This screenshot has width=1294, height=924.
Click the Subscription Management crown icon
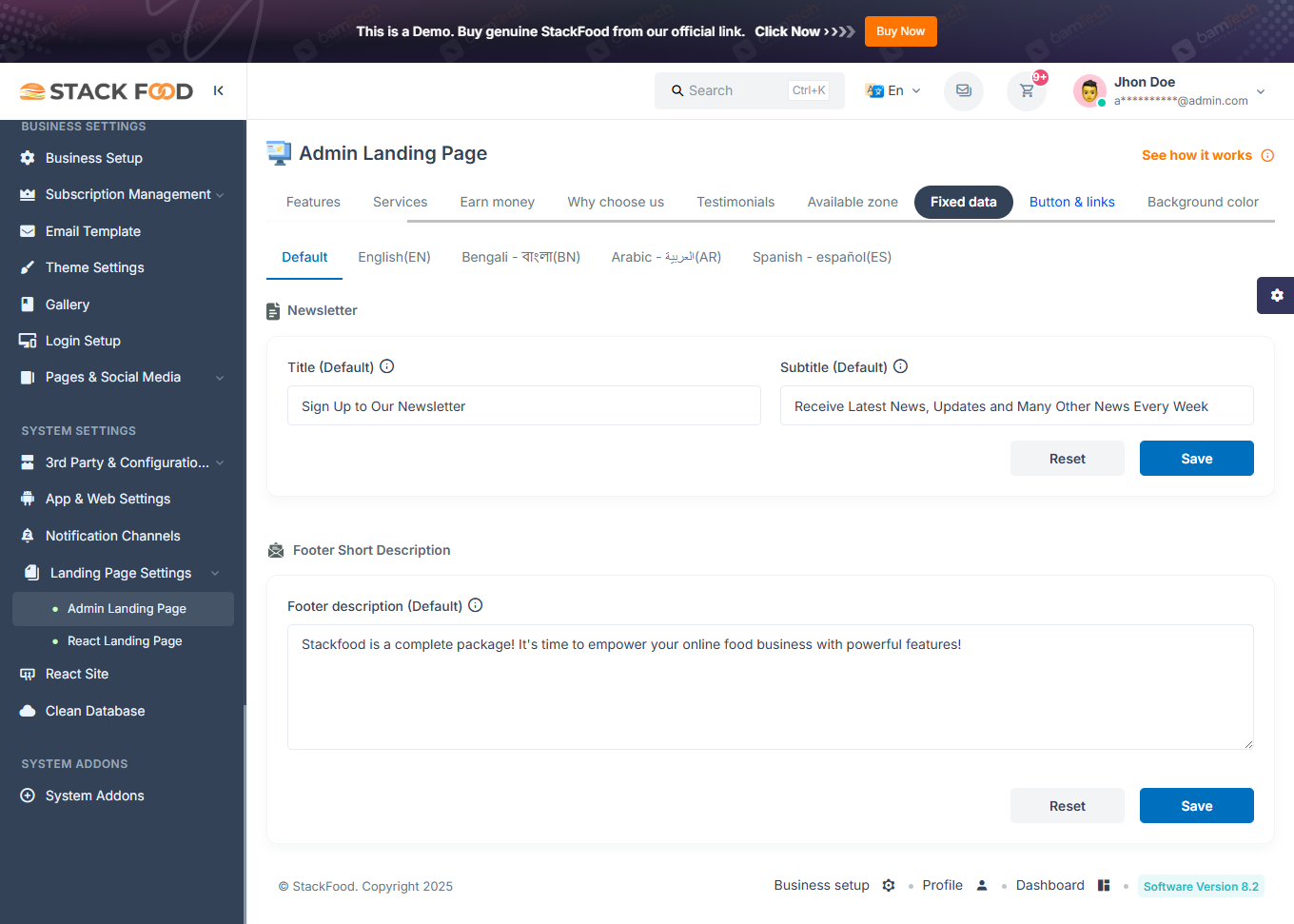(x=28, y=194)
